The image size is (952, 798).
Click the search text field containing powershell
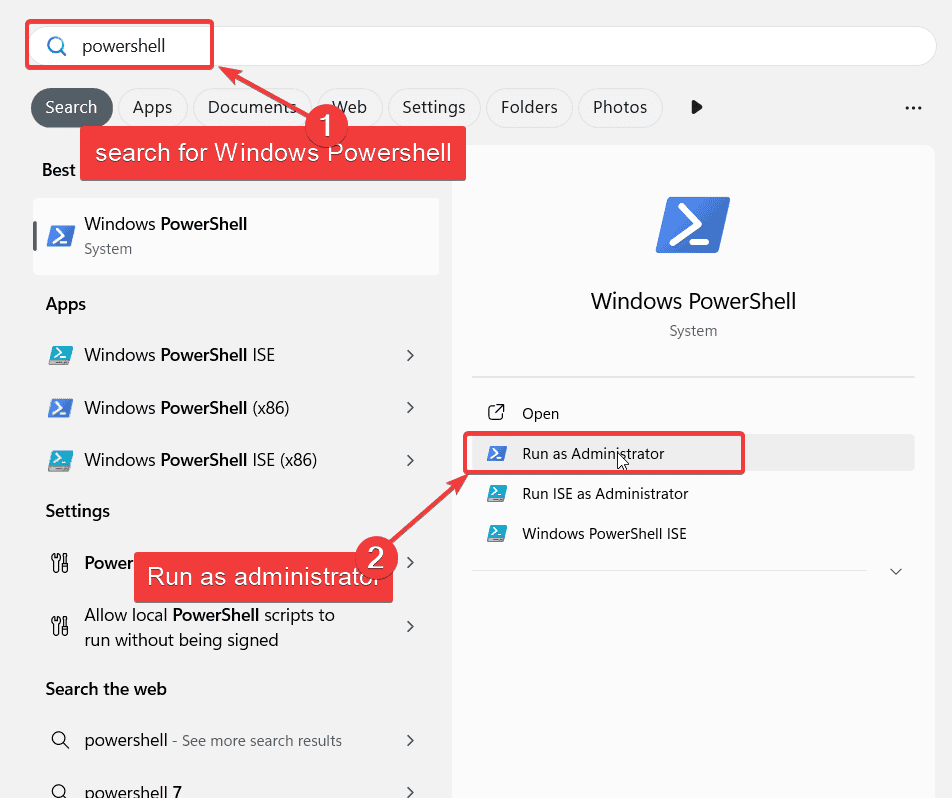point(500,46)
